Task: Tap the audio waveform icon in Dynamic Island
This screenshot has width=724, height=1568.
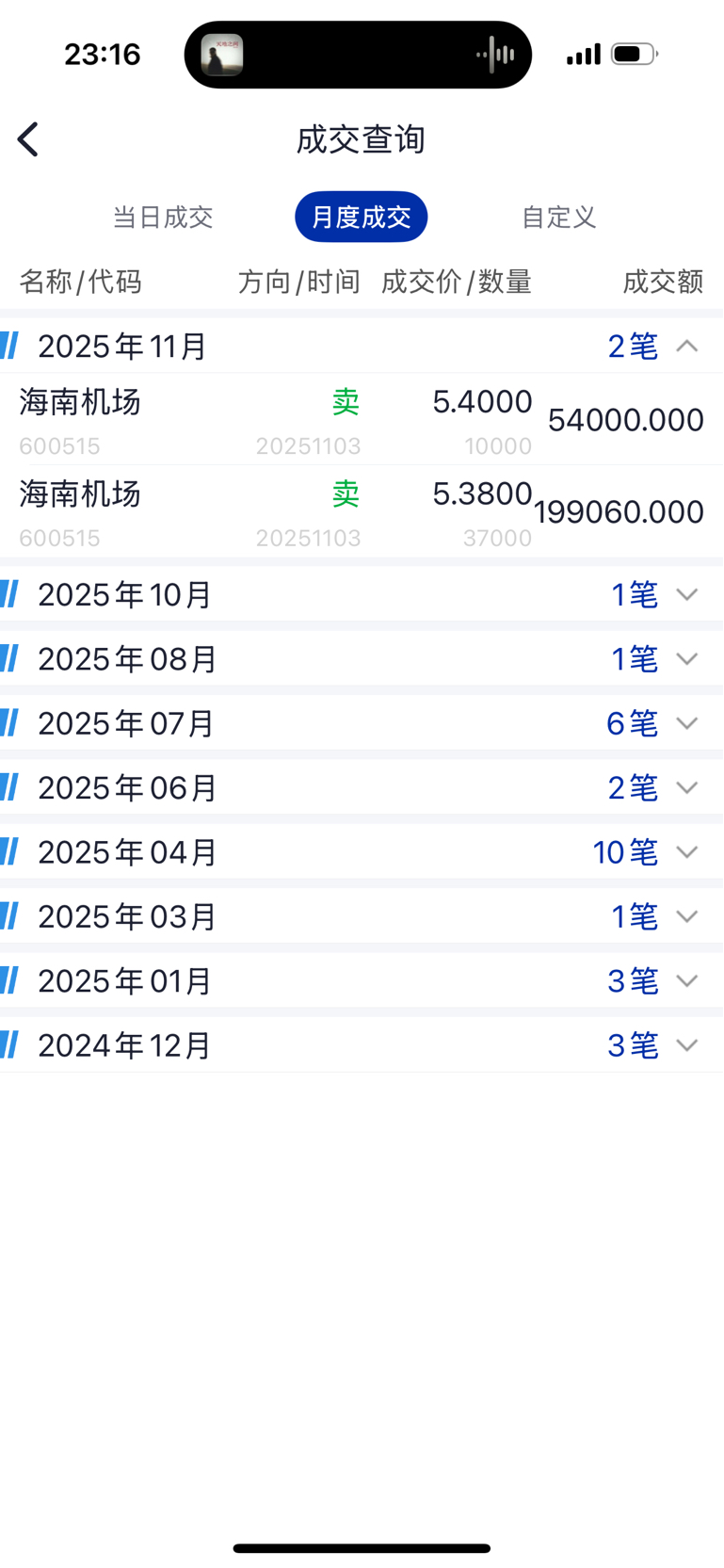Action: click(x=496, y=55)
